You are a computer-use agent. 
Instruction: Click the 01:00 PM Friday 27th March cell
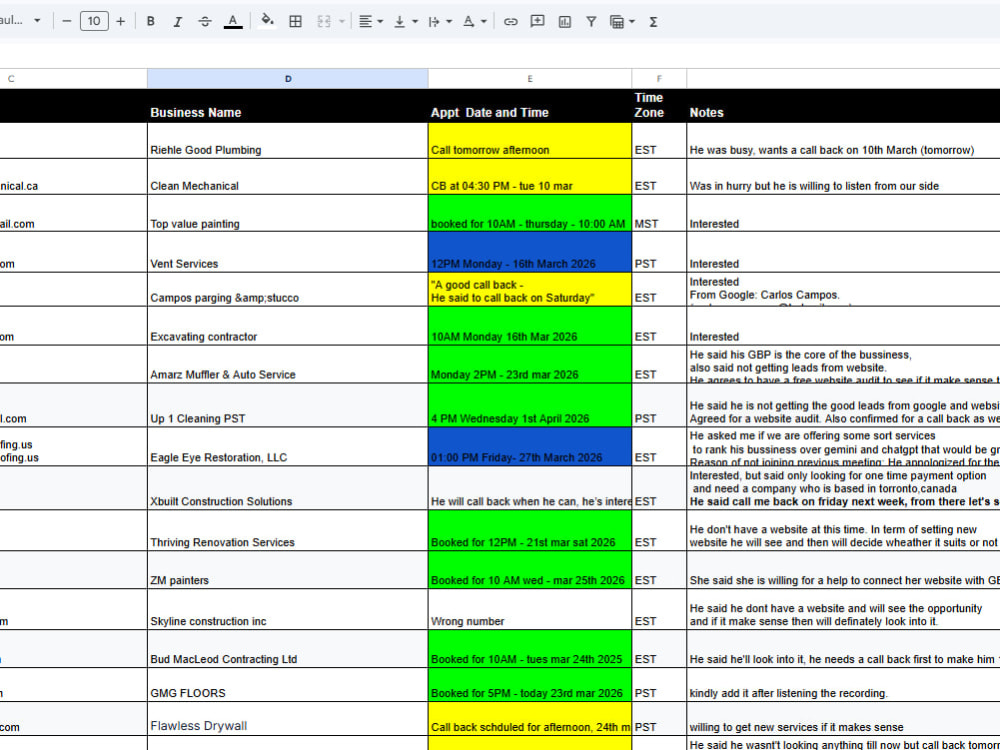coord(530,446)
